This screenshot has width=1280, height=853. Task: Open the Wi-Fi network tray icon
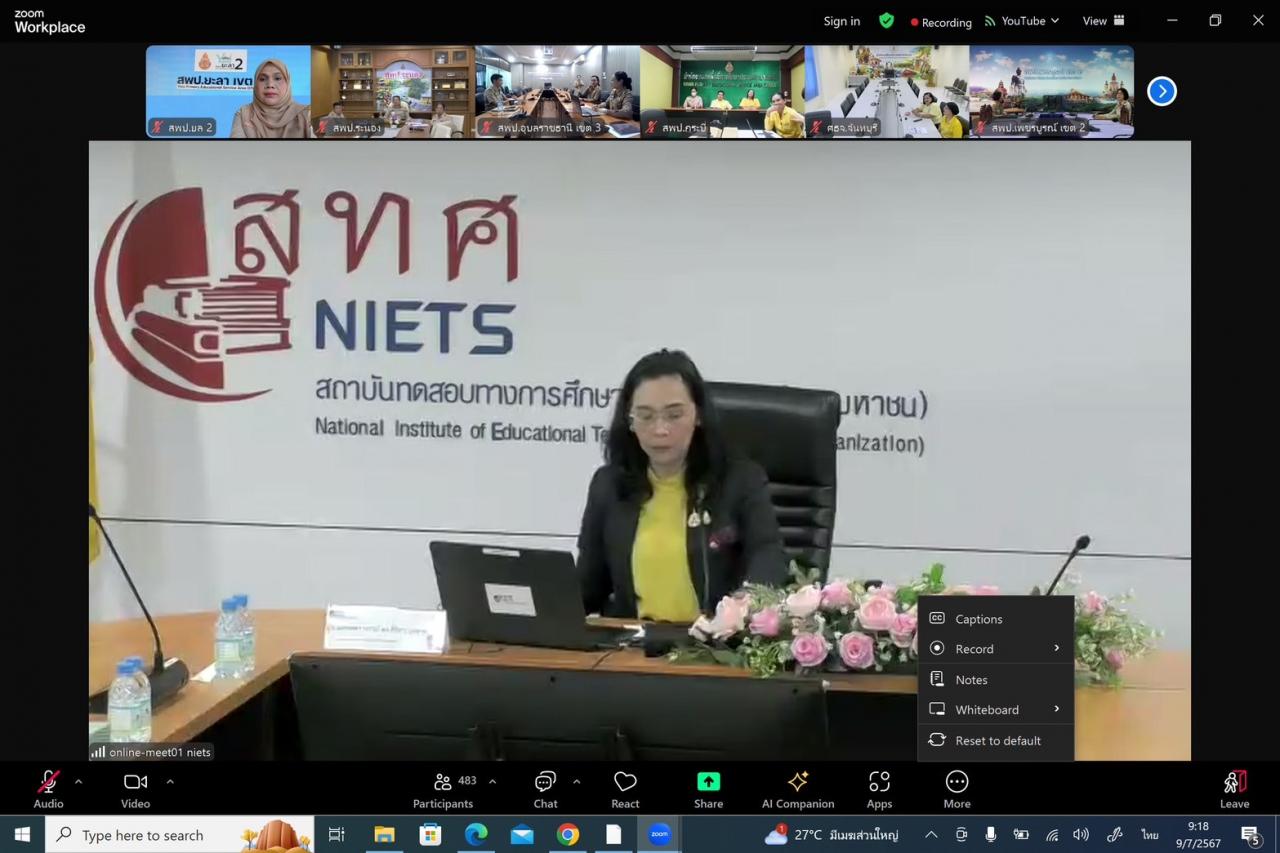1052,834
